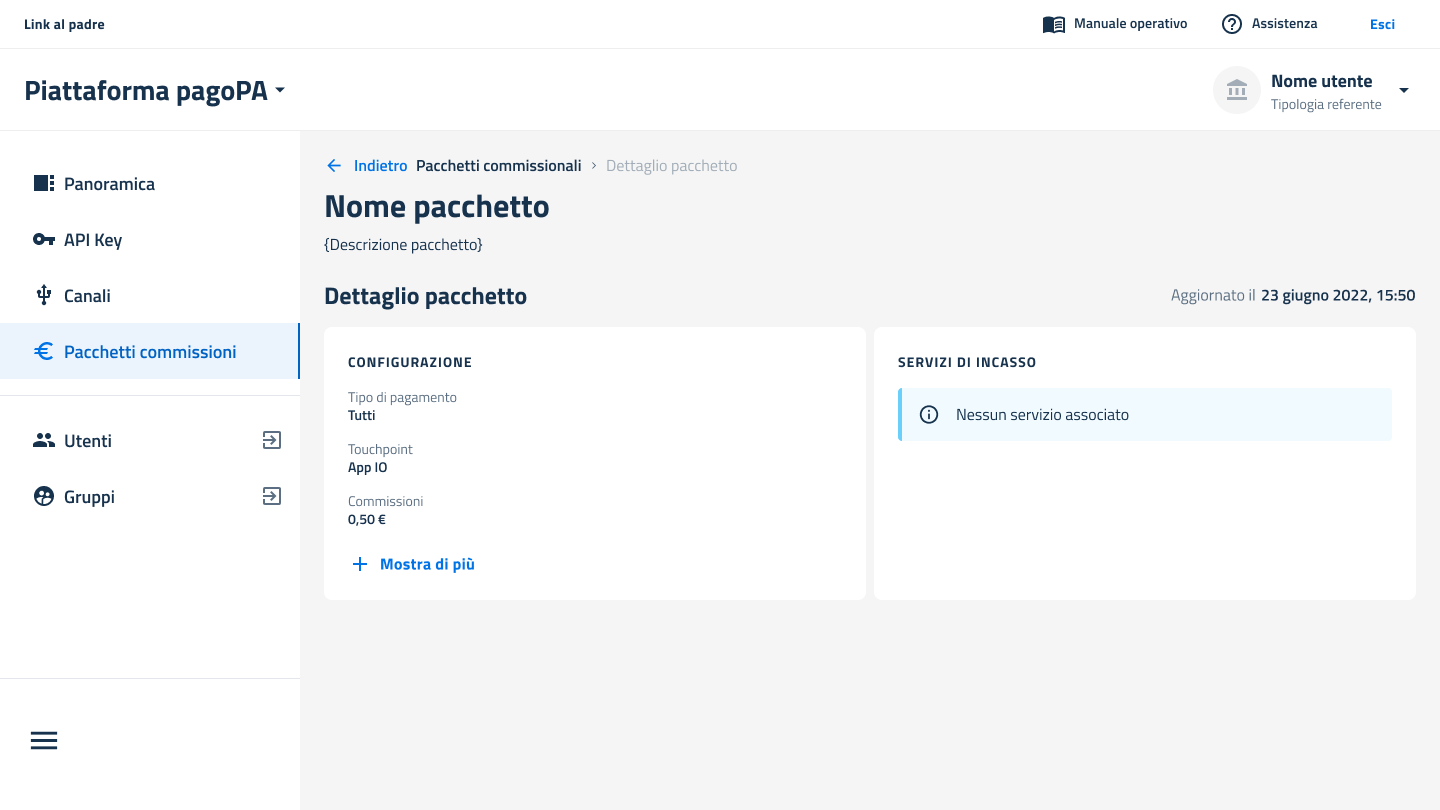This screenshot has width=1440, height=810.
Task: Click the euro icon for Pacchetti commissioni
Action: (44, 352)
